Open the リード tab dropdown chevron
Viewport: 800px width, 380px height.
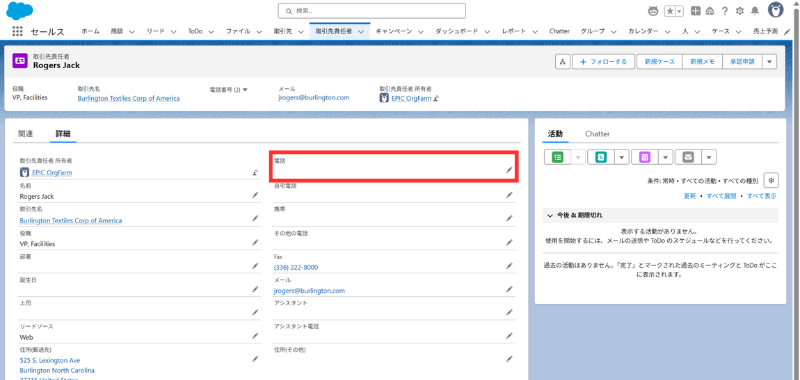point(173,32)
